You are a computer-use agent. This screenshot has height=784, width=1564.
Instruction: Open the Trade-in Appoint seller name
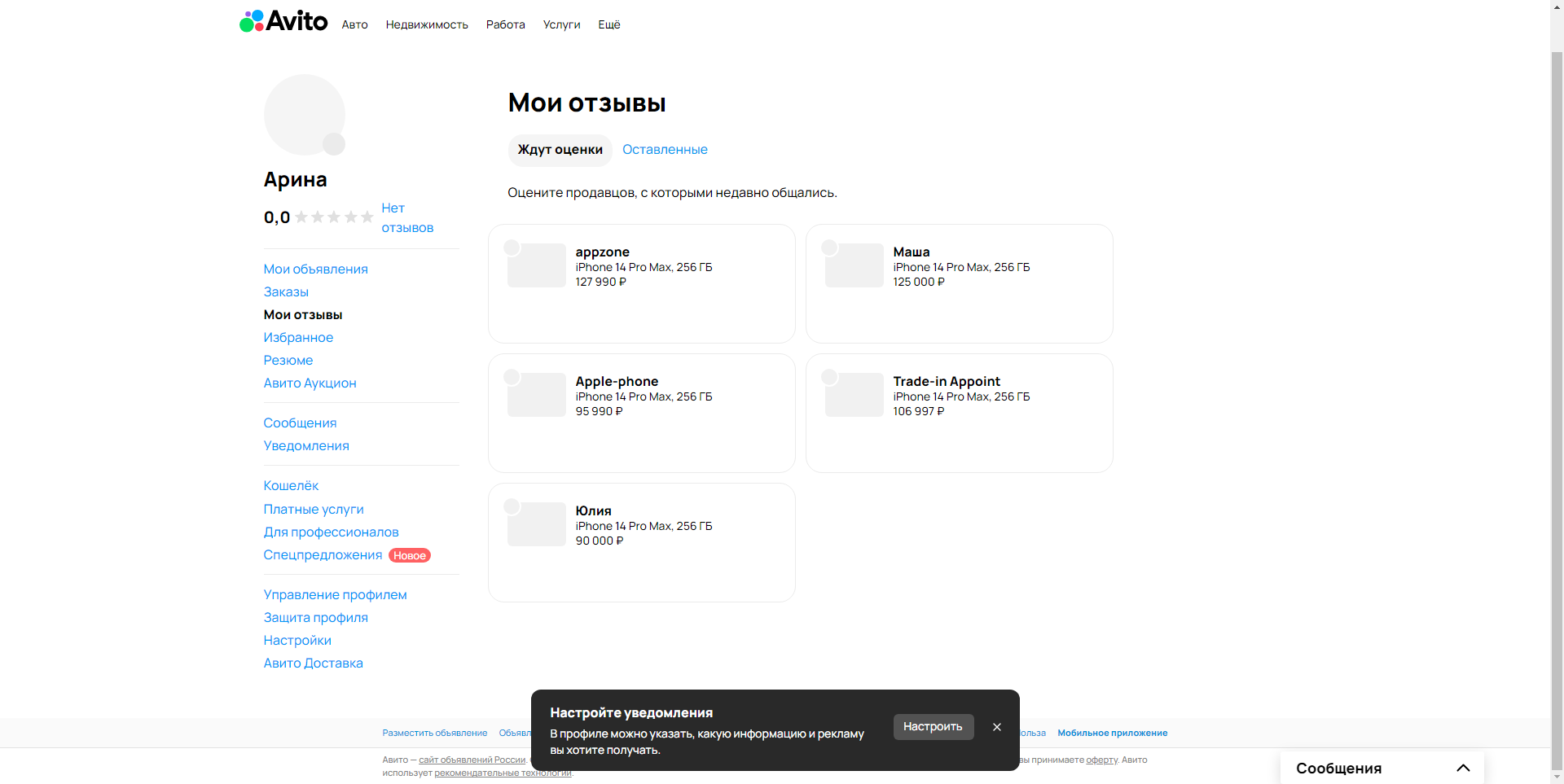[947, 382]
